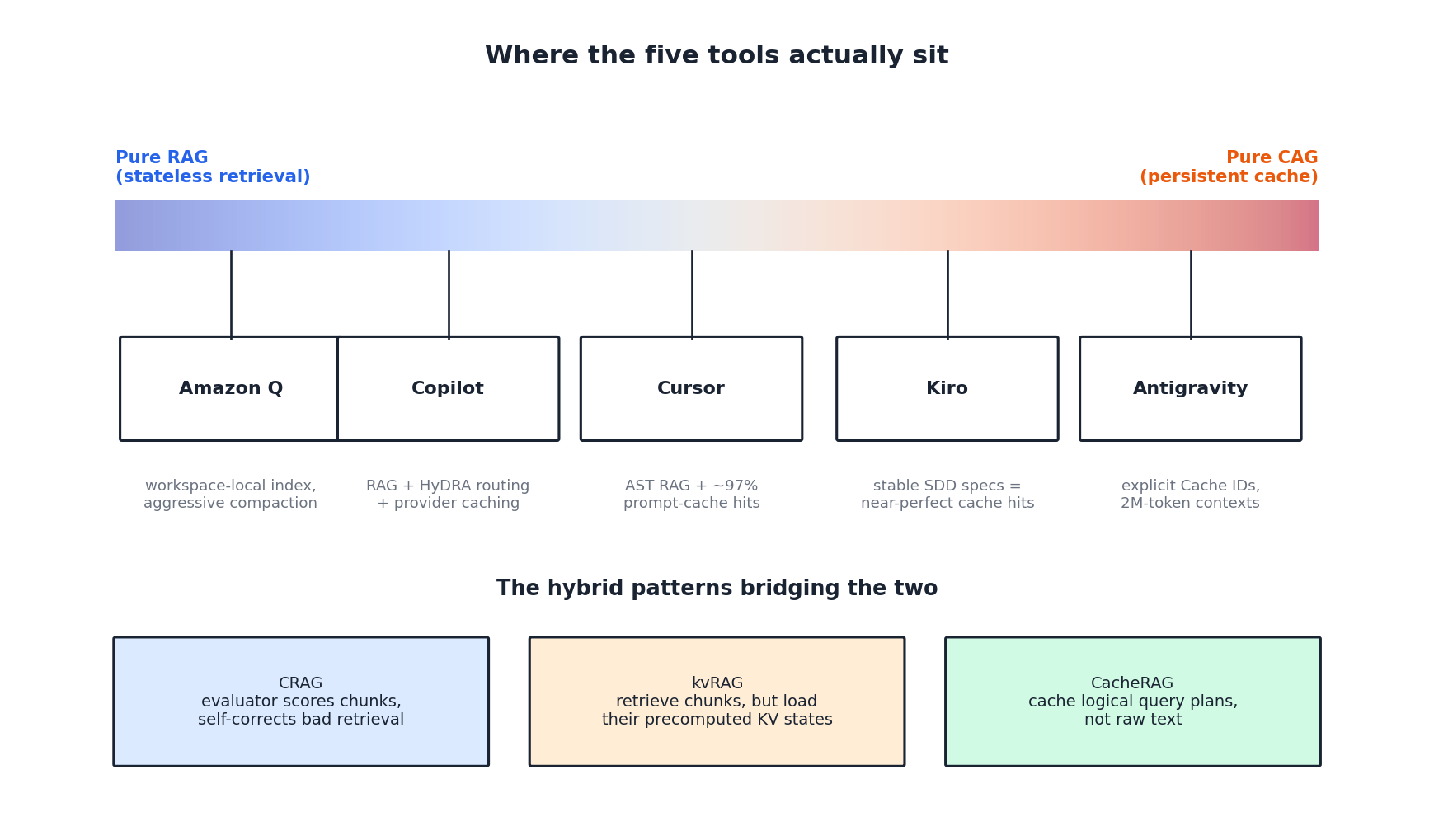This screenshot has height=840, width=1434.
Task: Select the green CacheRAG pattern card
Action: (x=1132, y=702)
